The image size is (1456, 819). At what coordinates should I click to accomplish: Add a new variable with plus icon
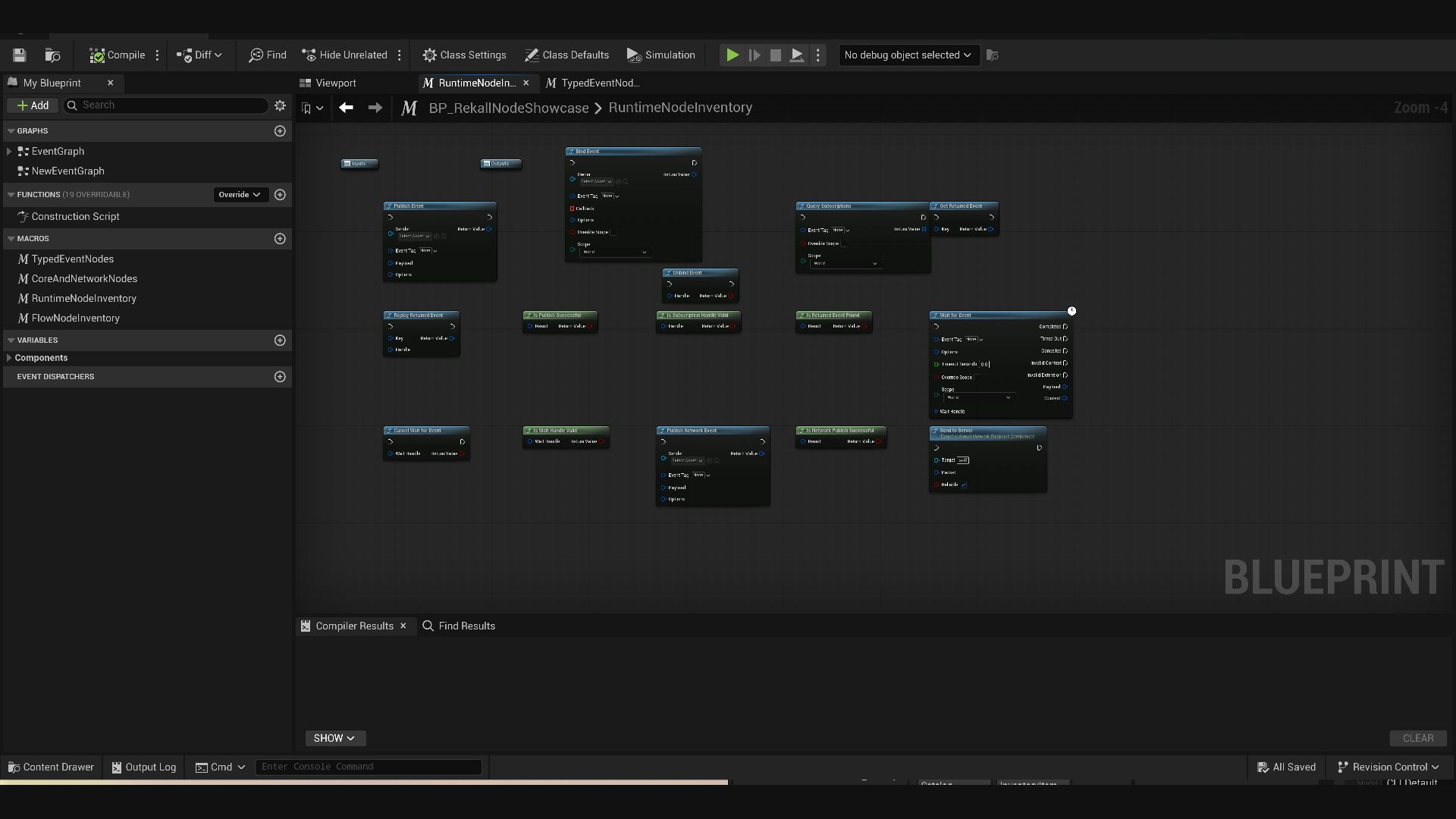tap(280, 340)
